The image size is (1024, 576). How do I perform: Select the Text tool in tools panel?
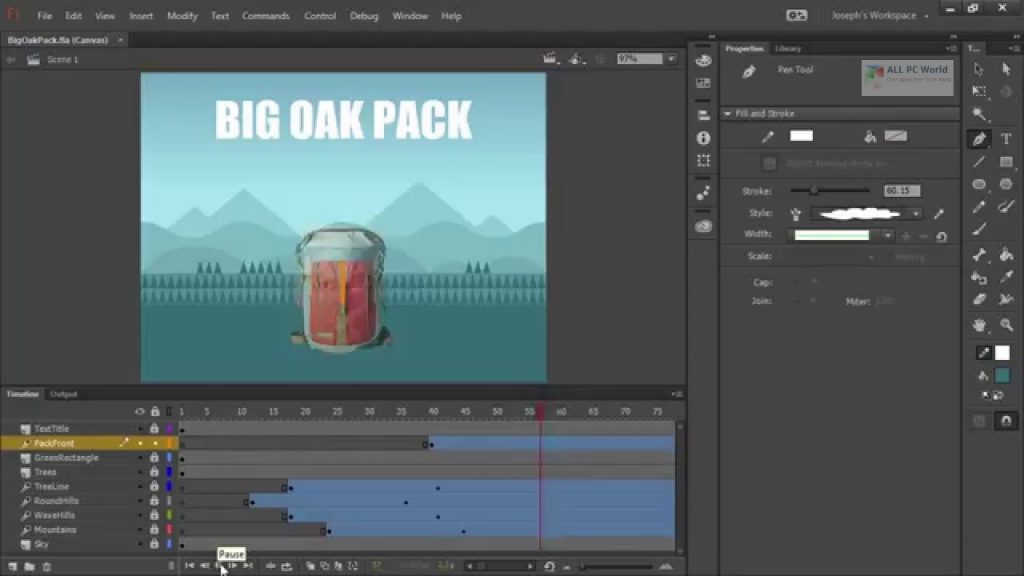click(1005, 139)
